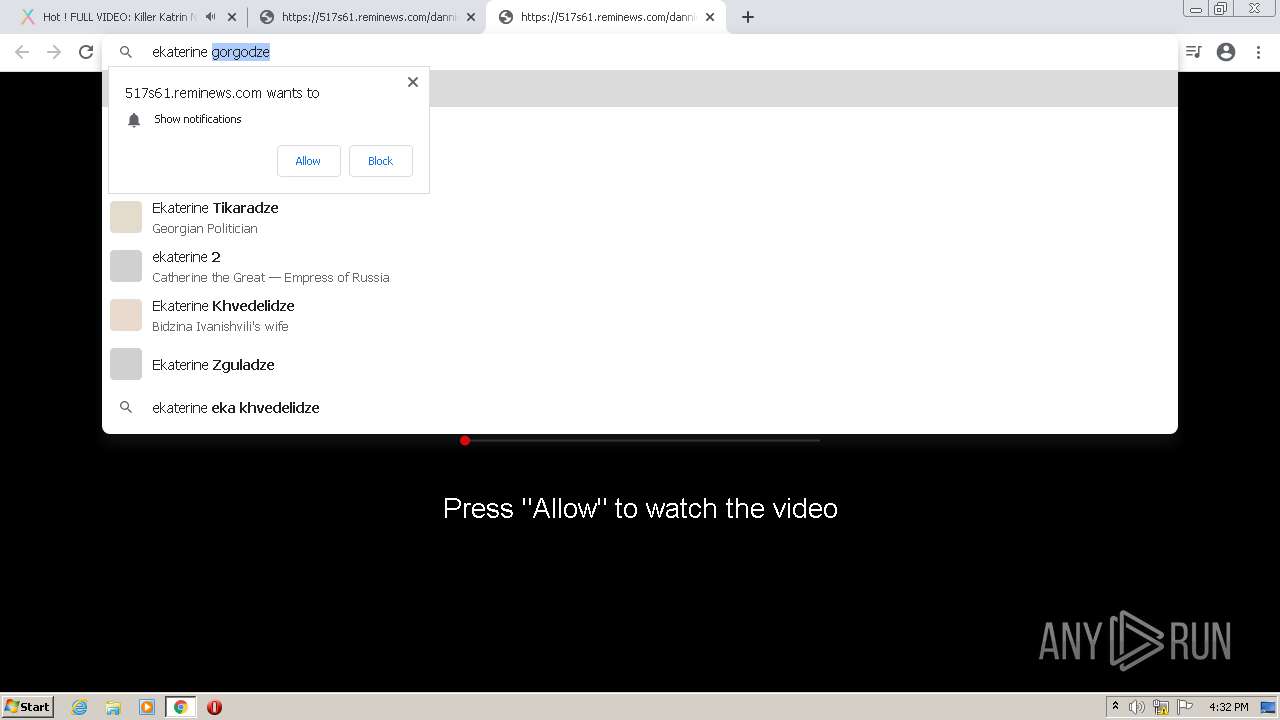This screenshot has height=720, width=1280.
Task: Open the media control toolbar icon
Action: pos(1193,52)
